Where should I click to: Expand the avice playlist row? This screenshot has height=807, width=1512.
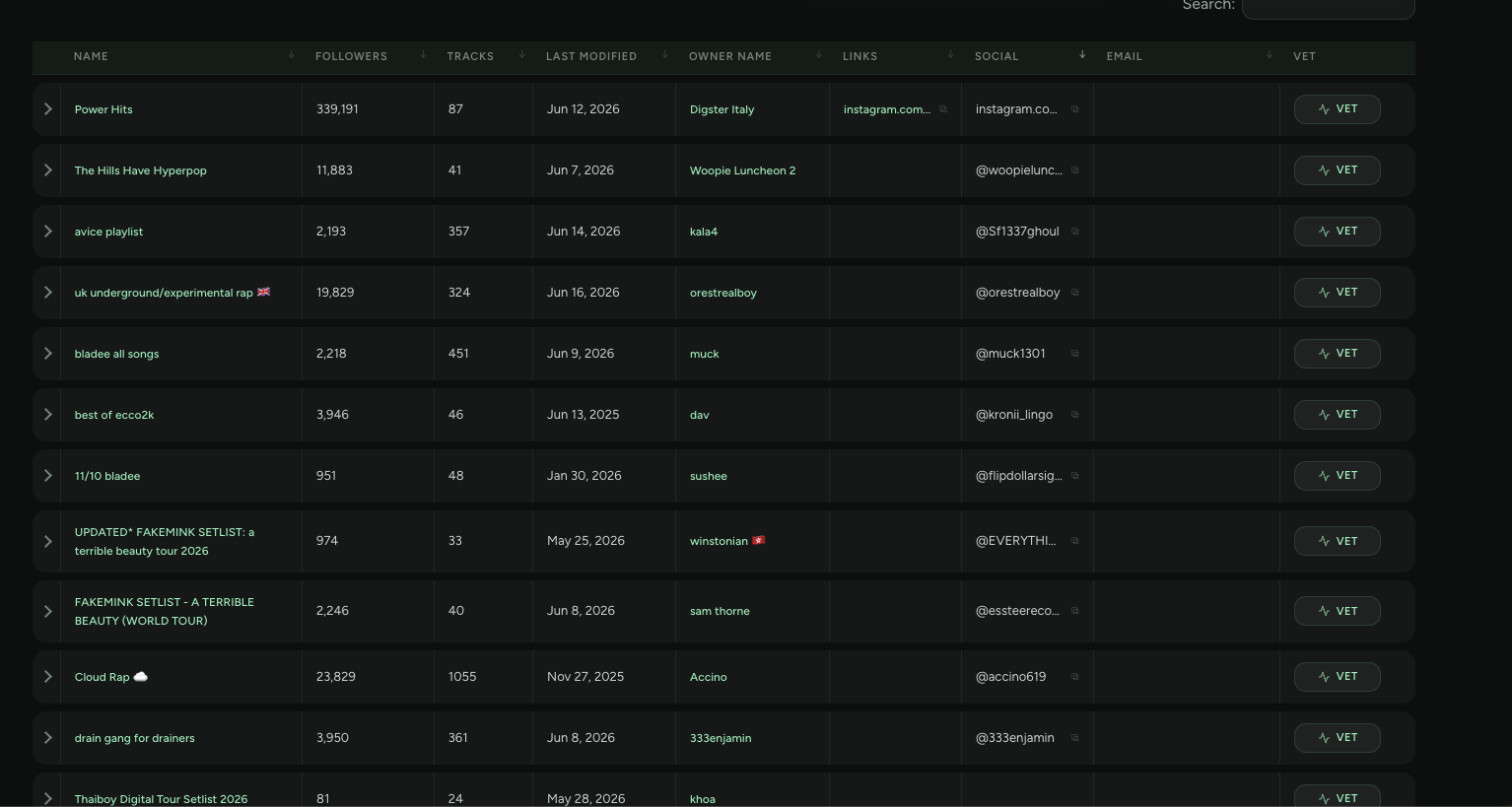[47, 232]
